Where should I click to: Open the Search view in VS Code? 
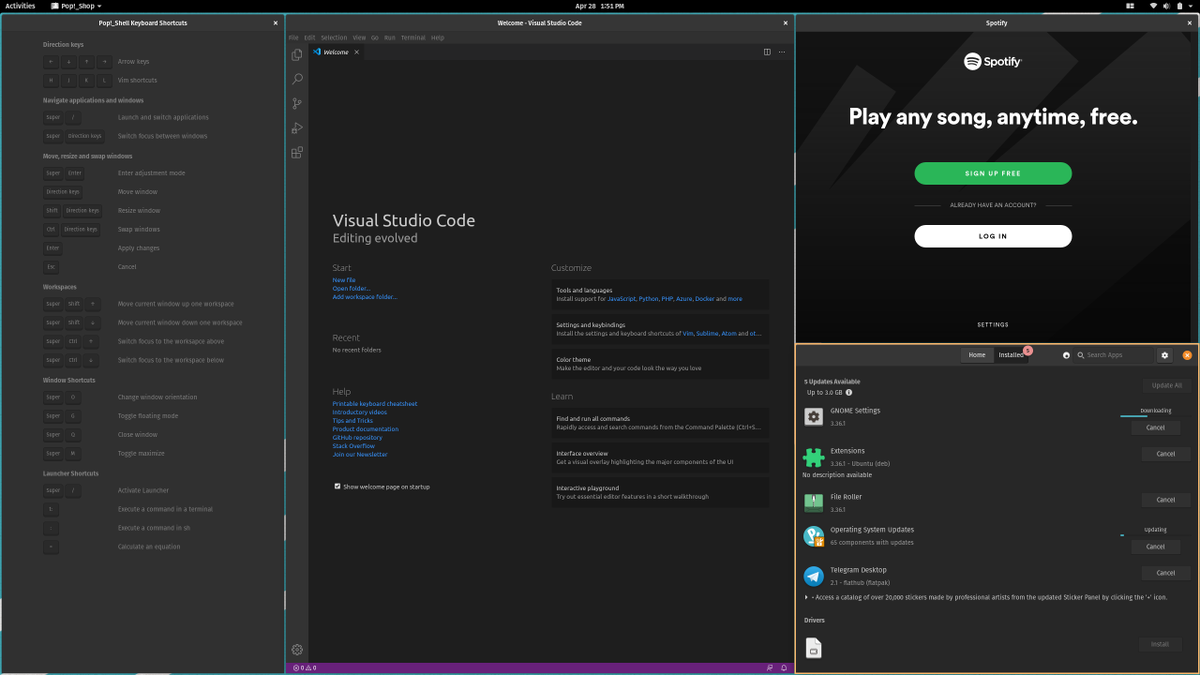click(x=296, y=79)
